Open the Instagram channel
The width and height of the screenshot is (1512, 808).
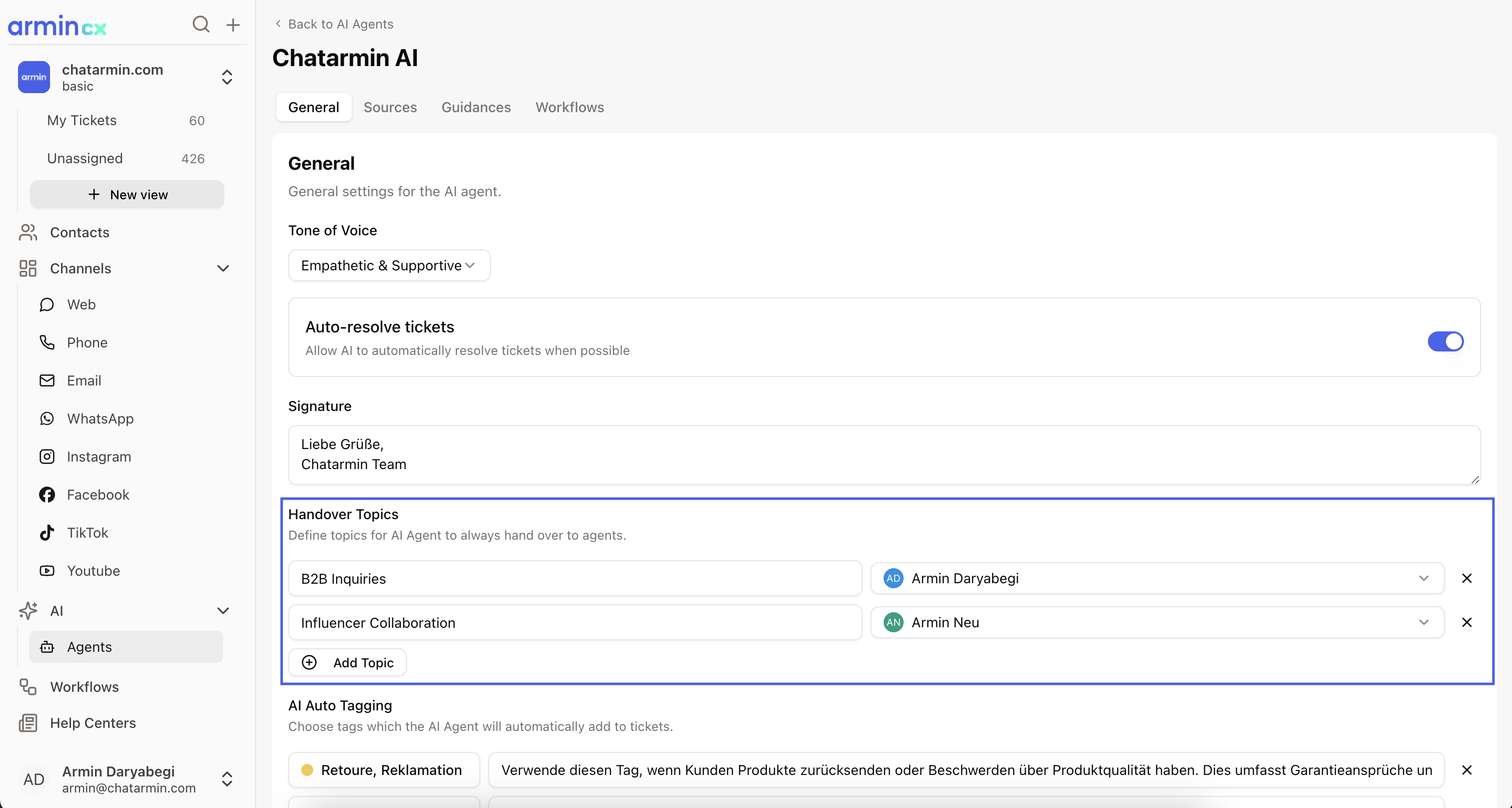point(99,457)
